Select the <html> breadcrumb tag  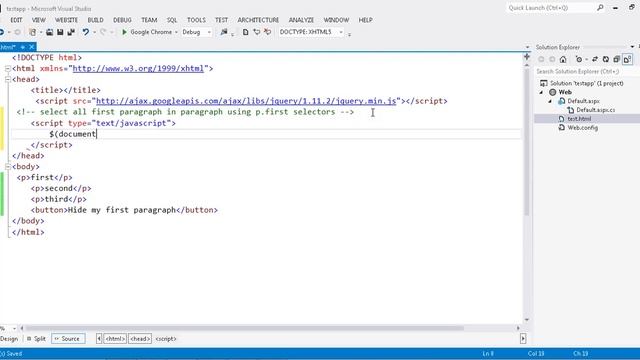click(x=115, y=339)
